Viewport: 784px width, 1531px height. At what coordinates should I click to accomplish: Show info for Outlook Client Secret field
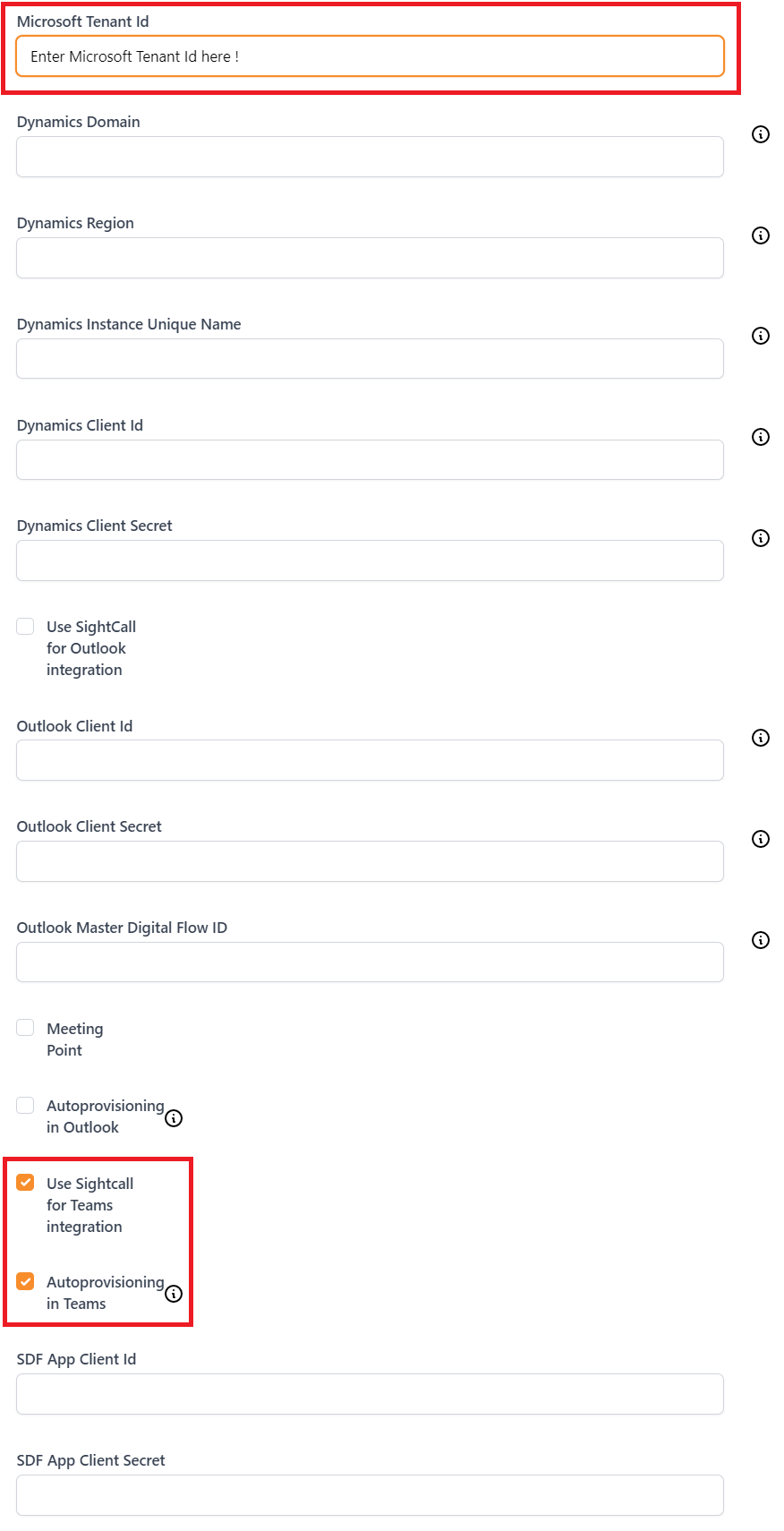761,839
